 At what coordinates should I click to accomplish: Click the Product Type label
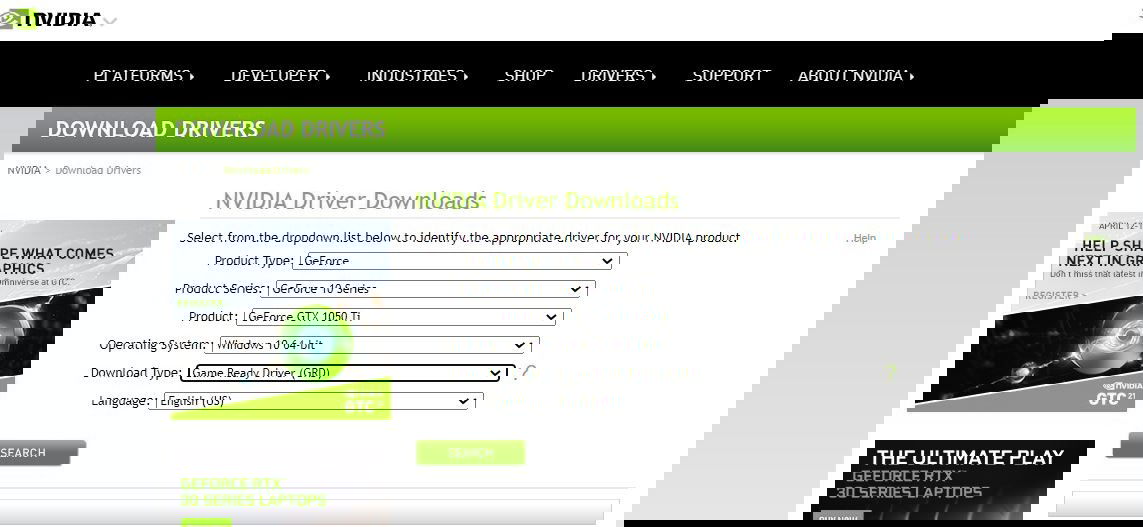click(x=252, y=261)
